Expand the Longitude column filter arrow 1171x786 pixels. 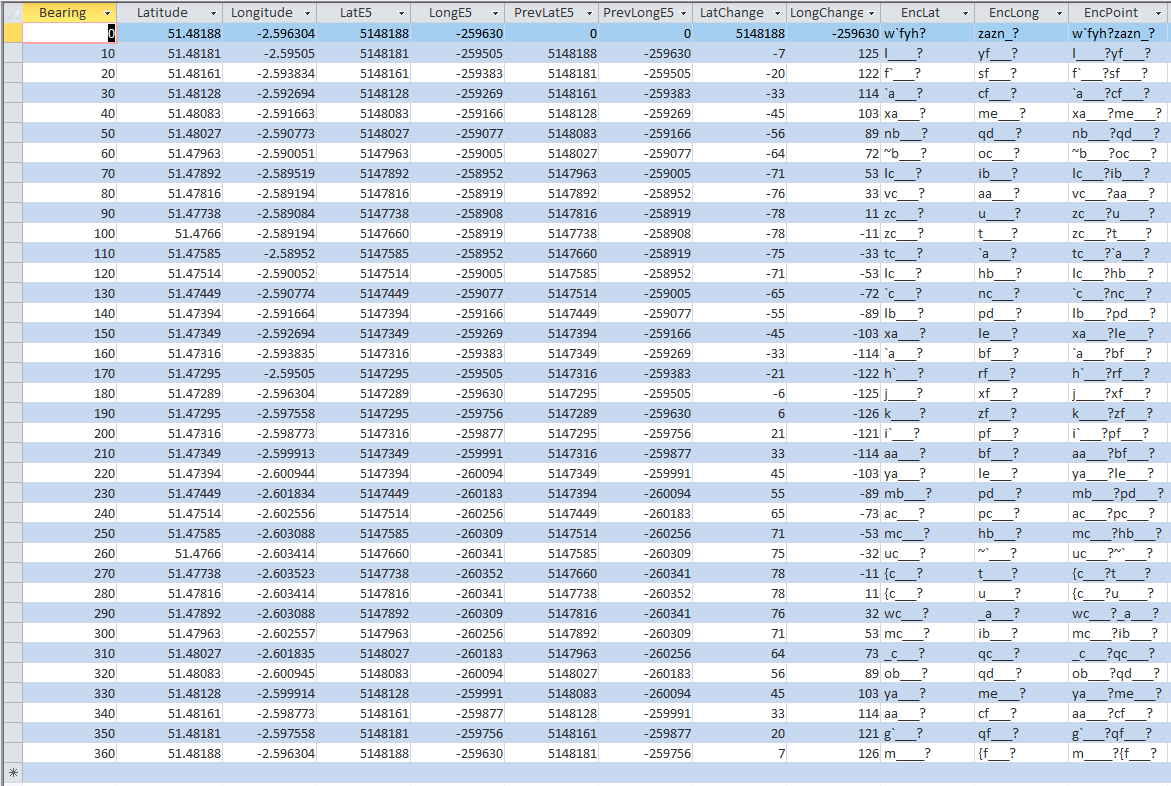[307, 13]
